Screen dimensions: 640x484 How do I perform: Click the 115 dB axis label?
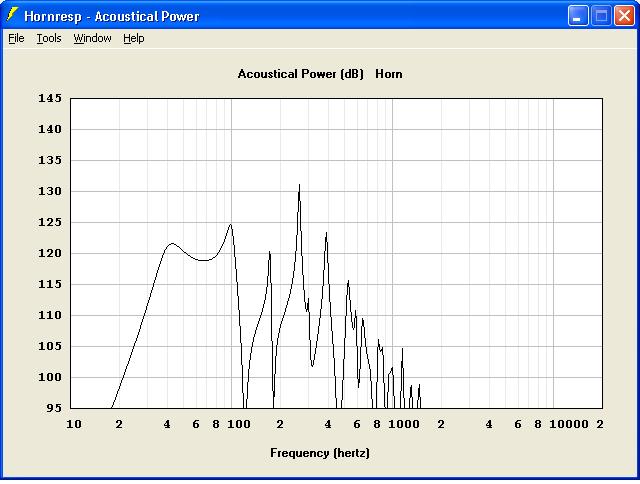point(50,284)
